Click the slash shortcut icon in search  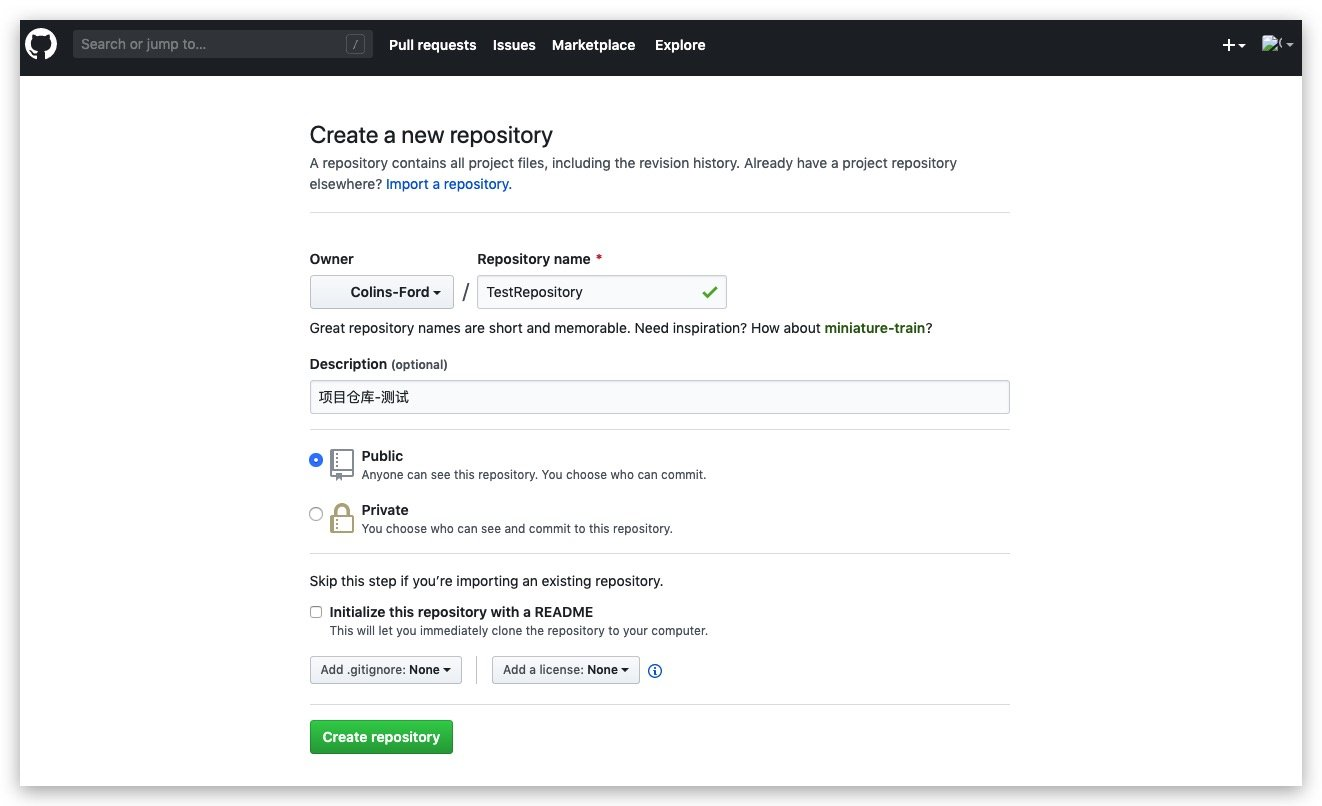[355, 44]
